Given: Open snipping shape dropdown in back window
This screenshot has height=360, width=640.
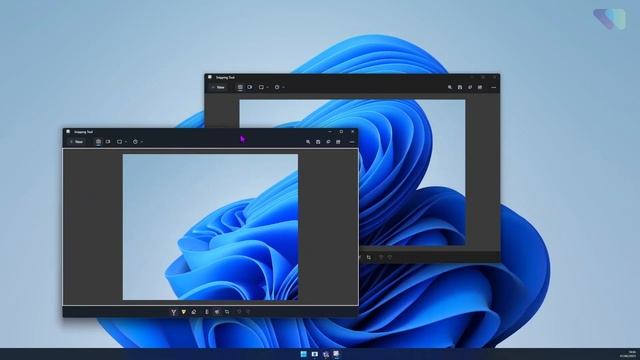Looking at the screenshot, I should pos(263,87).
